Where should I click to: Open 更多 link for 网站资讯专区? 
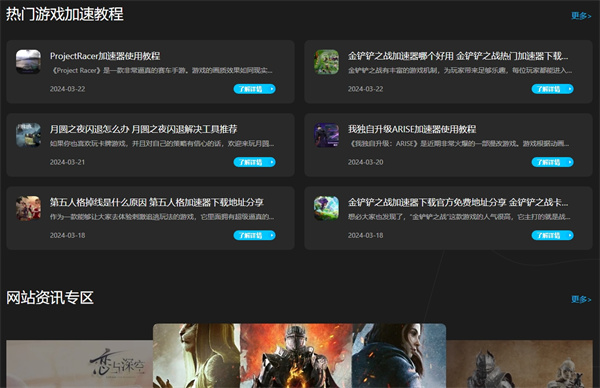coord(581,299)
